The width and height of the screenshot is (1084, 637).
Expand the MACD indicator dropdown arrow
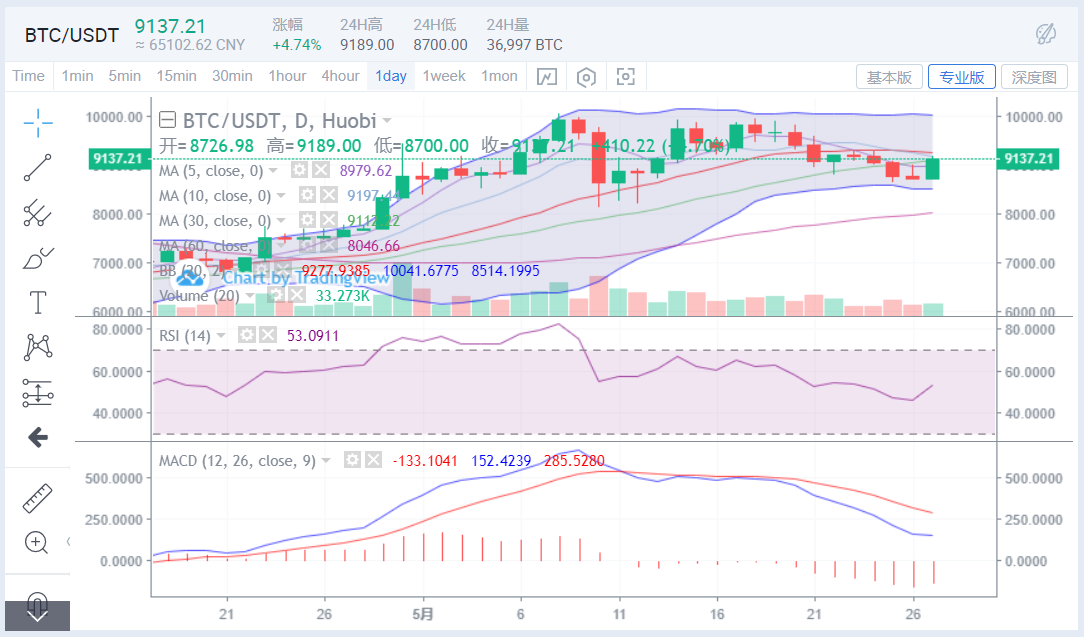pyautogui.click(x=326, y=460)
